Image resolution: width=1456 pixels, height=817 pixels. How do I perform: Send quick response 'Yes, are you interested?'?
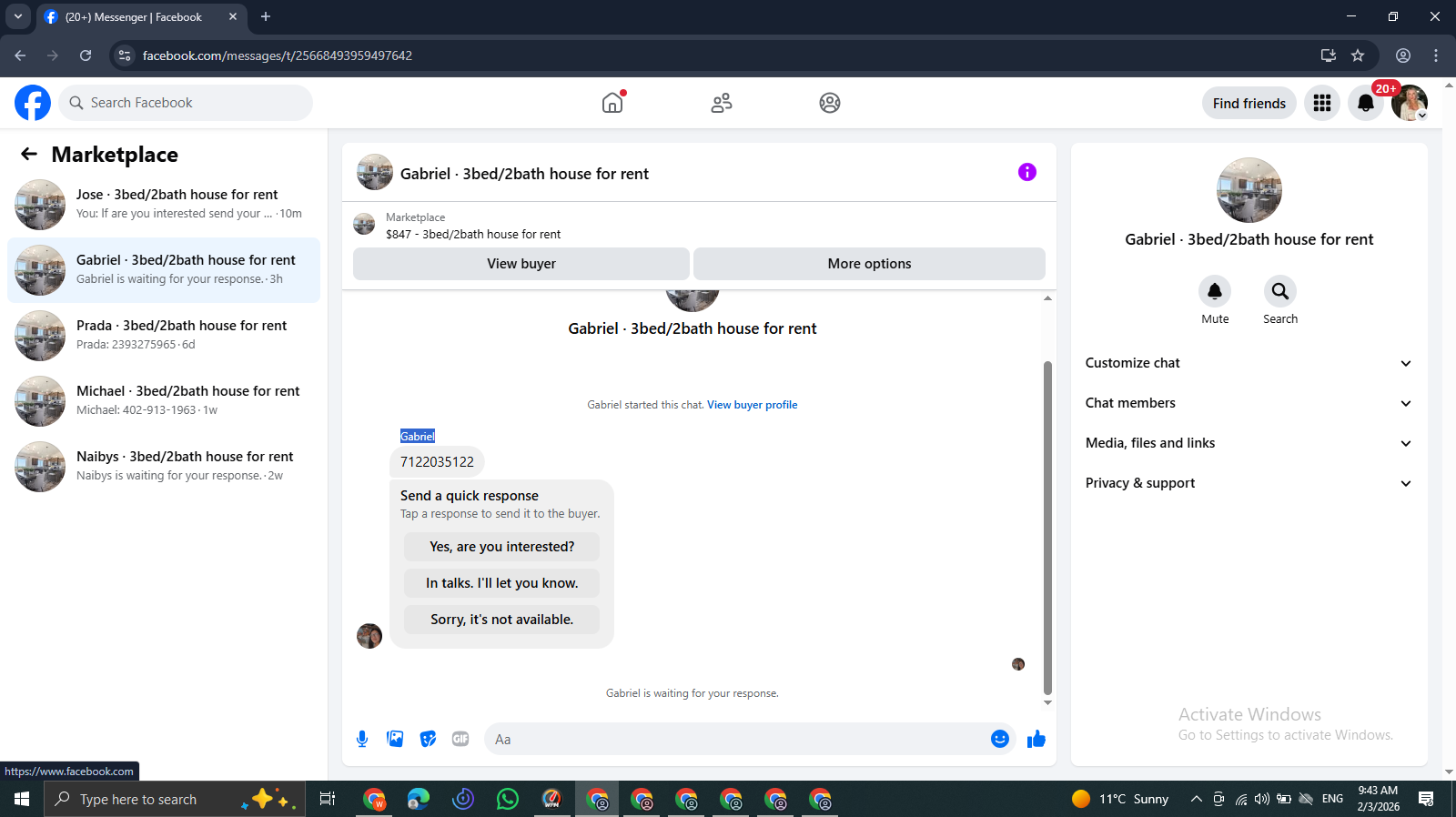[x=502, y=547]
